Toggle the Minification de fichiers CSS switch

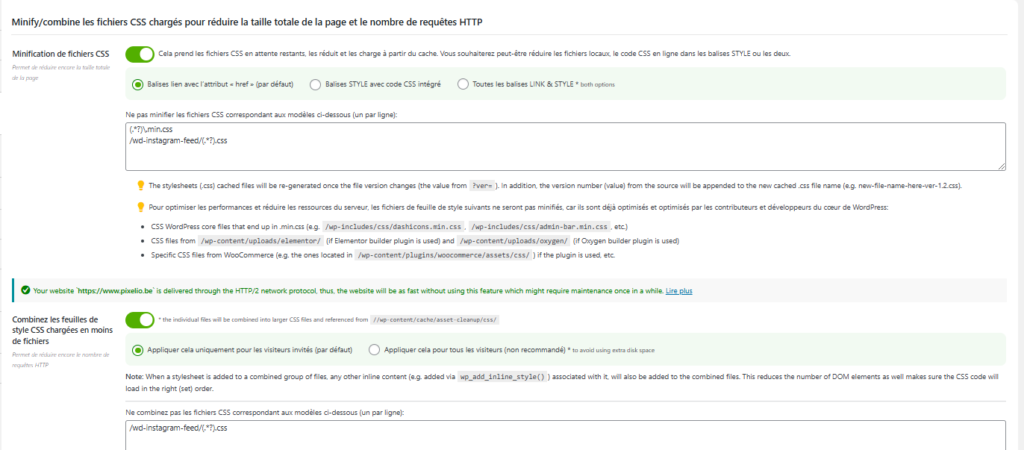point(140,53)
